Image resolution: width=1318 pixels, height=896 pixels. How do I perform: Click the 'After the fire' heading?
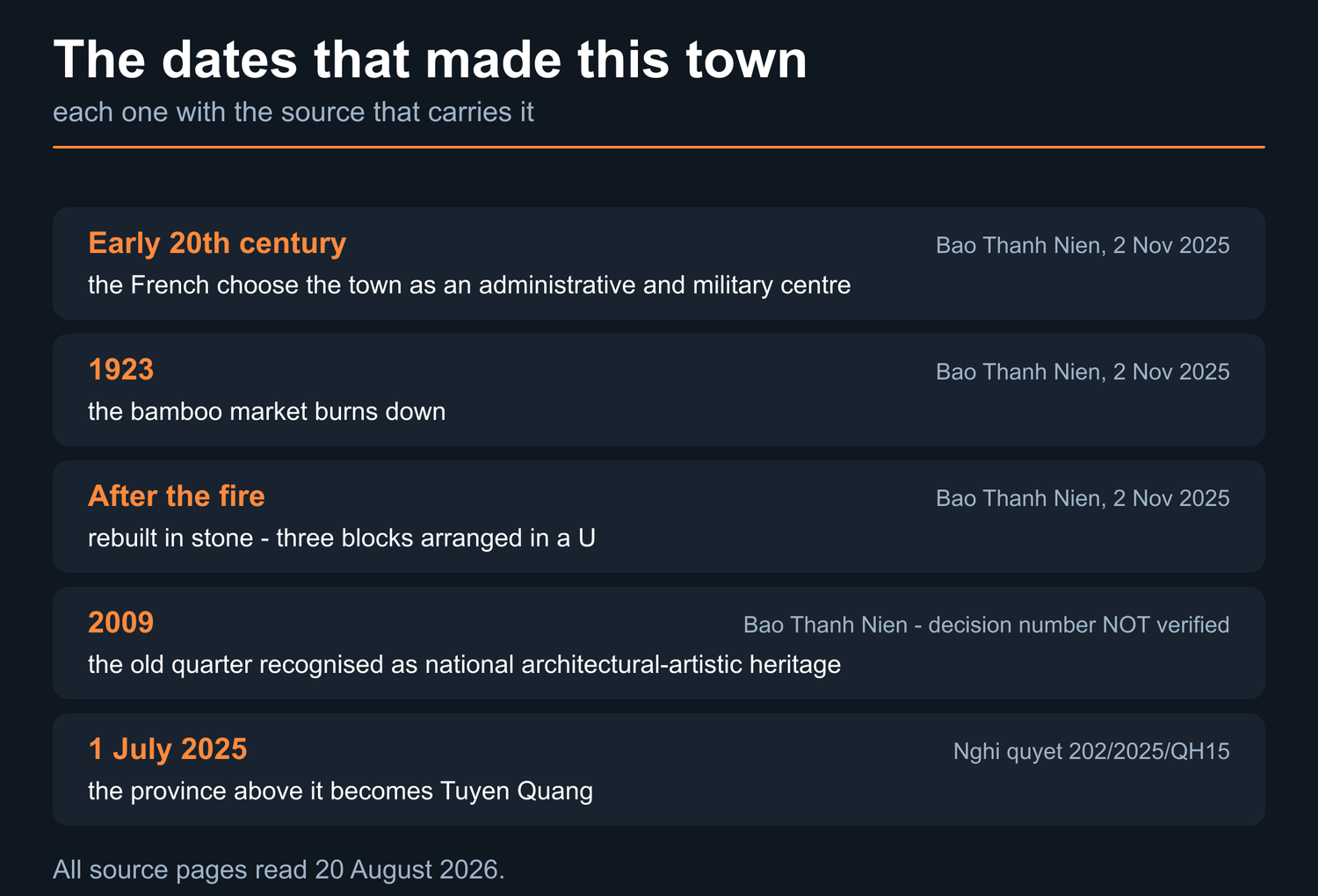[x=177, y=496]
